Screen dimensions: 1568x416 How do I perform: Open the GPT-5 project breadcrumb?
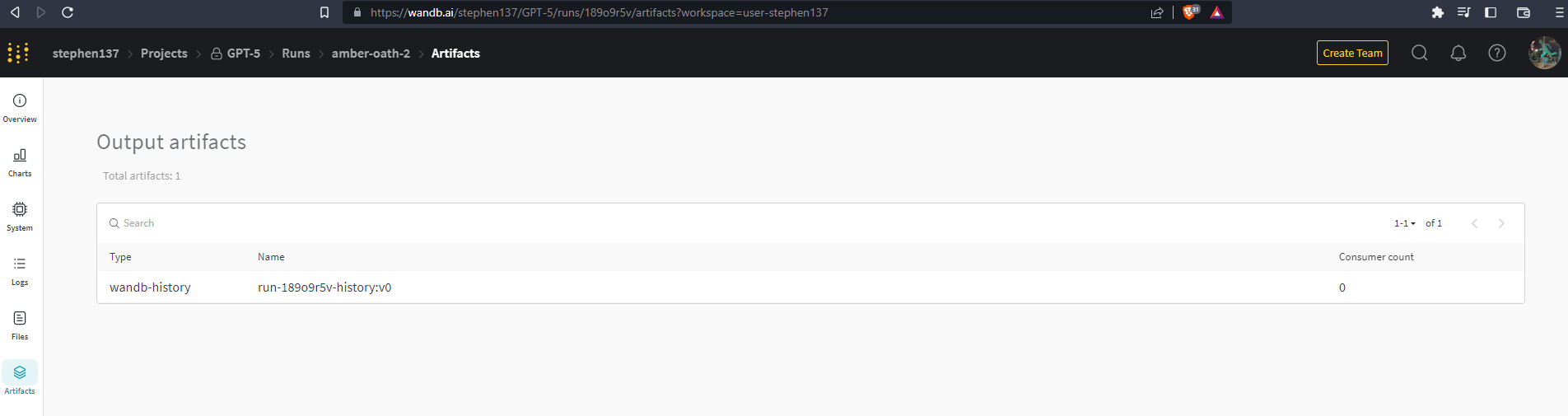pos(236,53)
